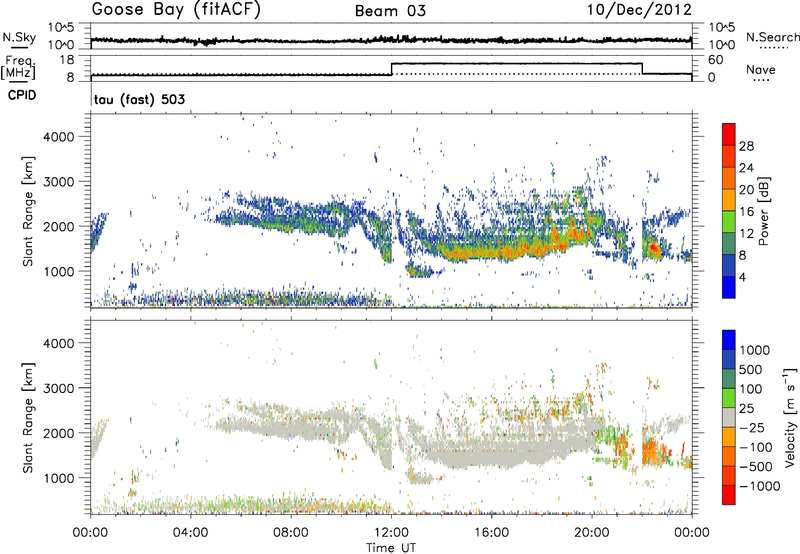Click the '20' value on power colorbar
The image size is (800, 554).
click(746, 190)
